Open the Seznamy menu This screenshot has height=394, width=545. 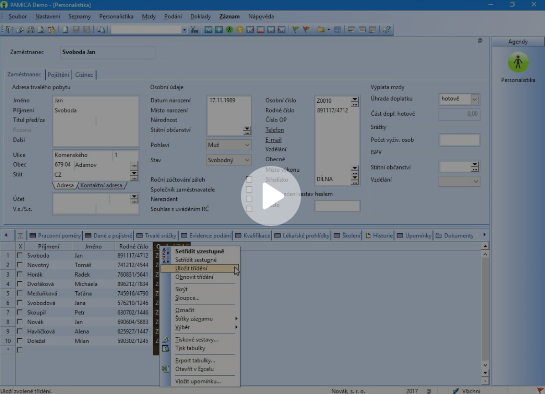click(80, 16)
